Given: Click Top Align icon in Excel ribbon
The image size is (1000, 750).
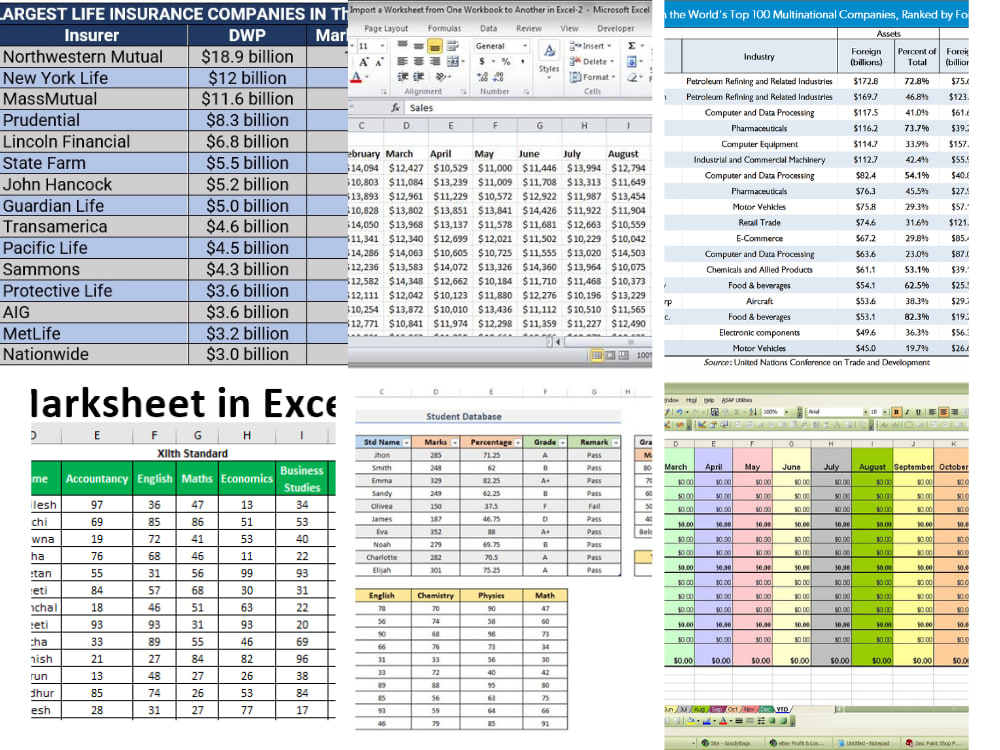Looking at the screenshot, I should 402,44.
